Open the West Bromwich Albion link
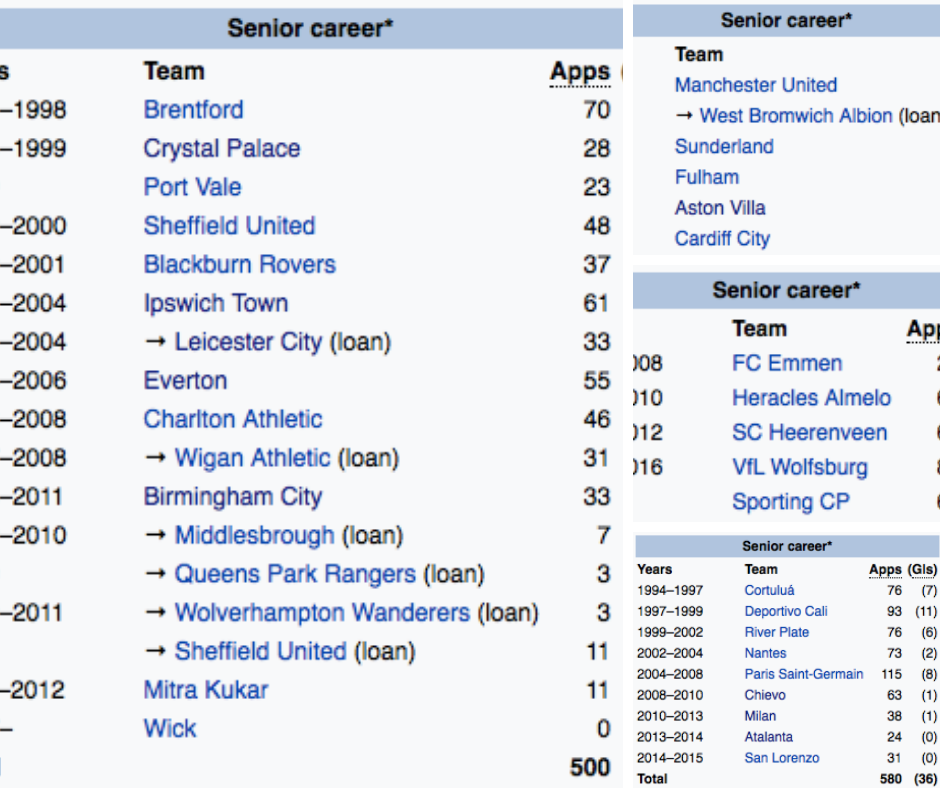The image size is (940, 788). click(x=796, y=116)
